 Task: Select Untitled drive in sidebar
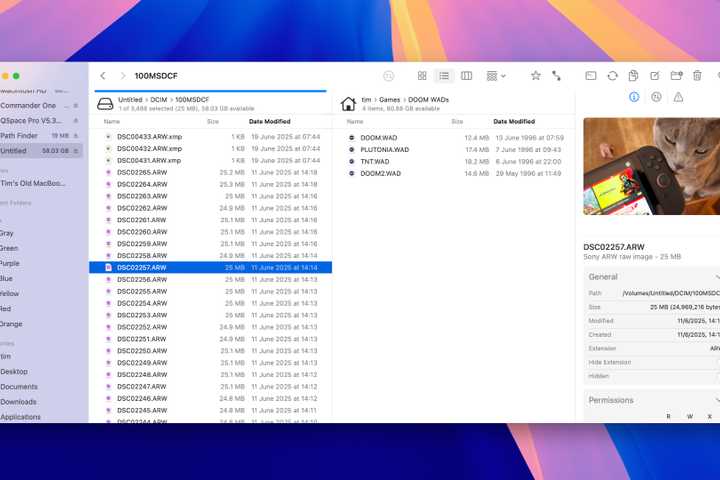[40, 151]
